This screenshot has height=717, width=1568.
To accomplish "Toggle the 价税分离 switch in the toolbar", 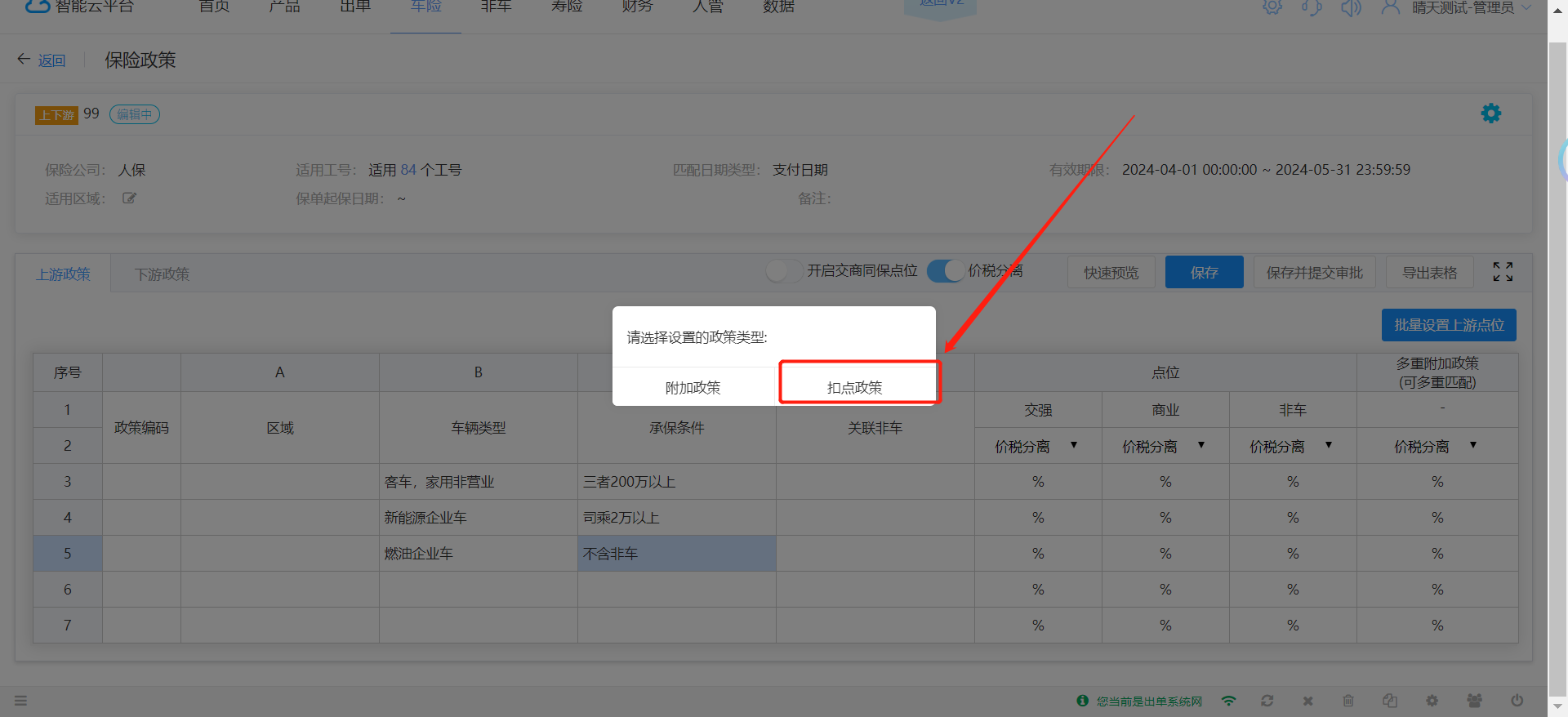I will pyautogui.click(x=946, y=271).
